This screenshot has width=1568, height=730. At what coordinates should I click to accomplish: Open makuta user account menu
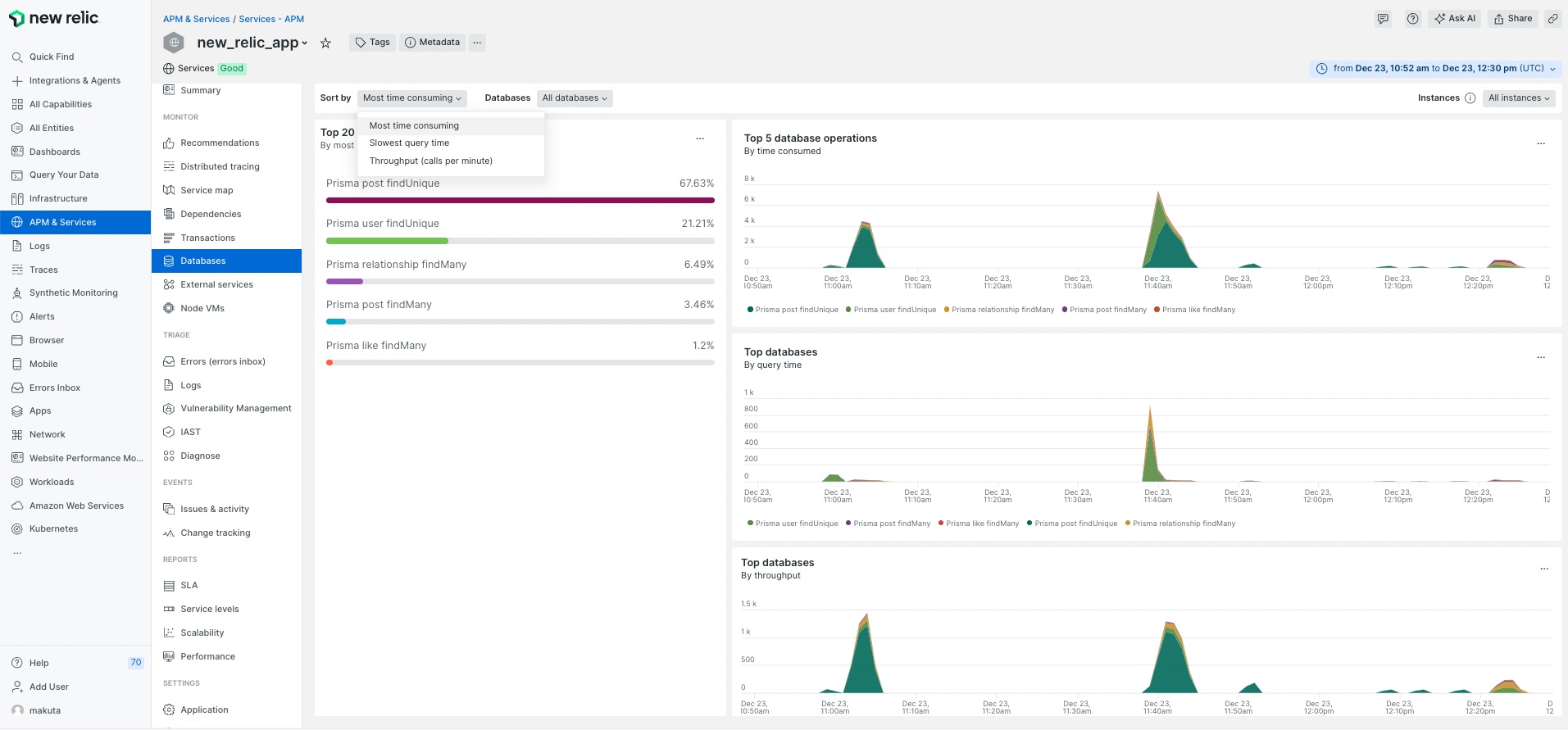(x=44, y=710)
